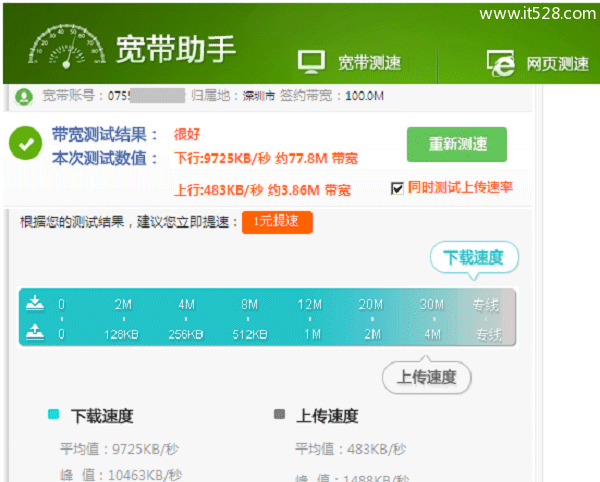Viewport: 600px width, 482px height.
Task: Click the cyan 下载速度 legend square
Action: pos(54,414)
